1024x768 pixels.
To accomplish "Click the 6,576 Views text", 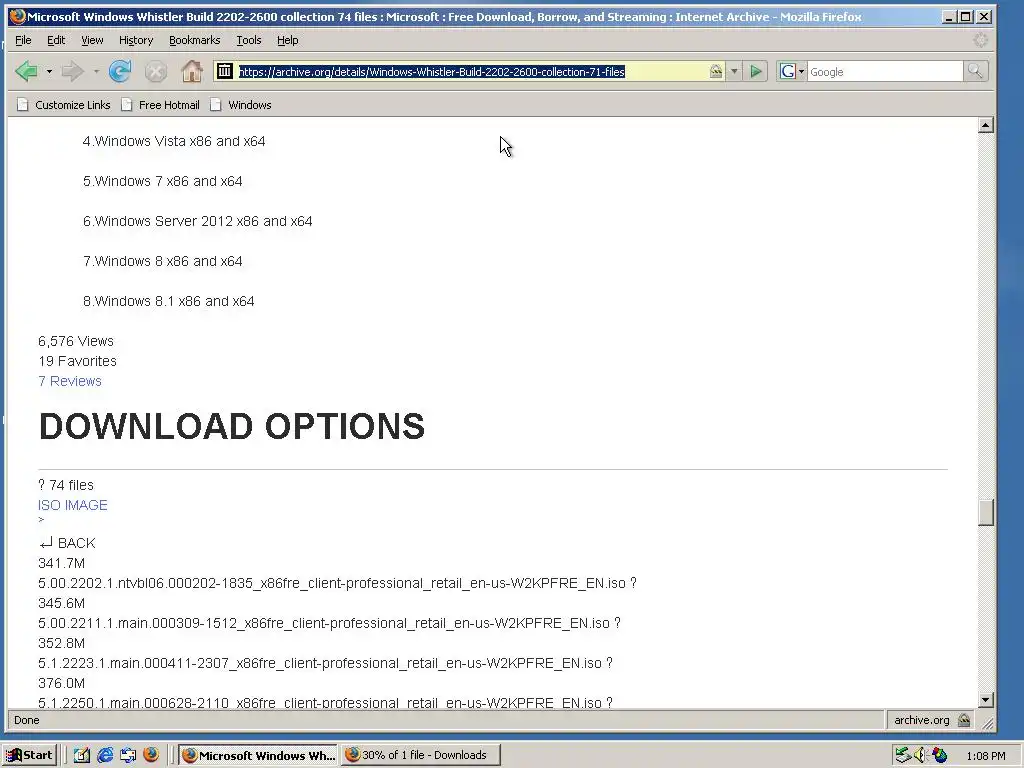I will point(76,341).
